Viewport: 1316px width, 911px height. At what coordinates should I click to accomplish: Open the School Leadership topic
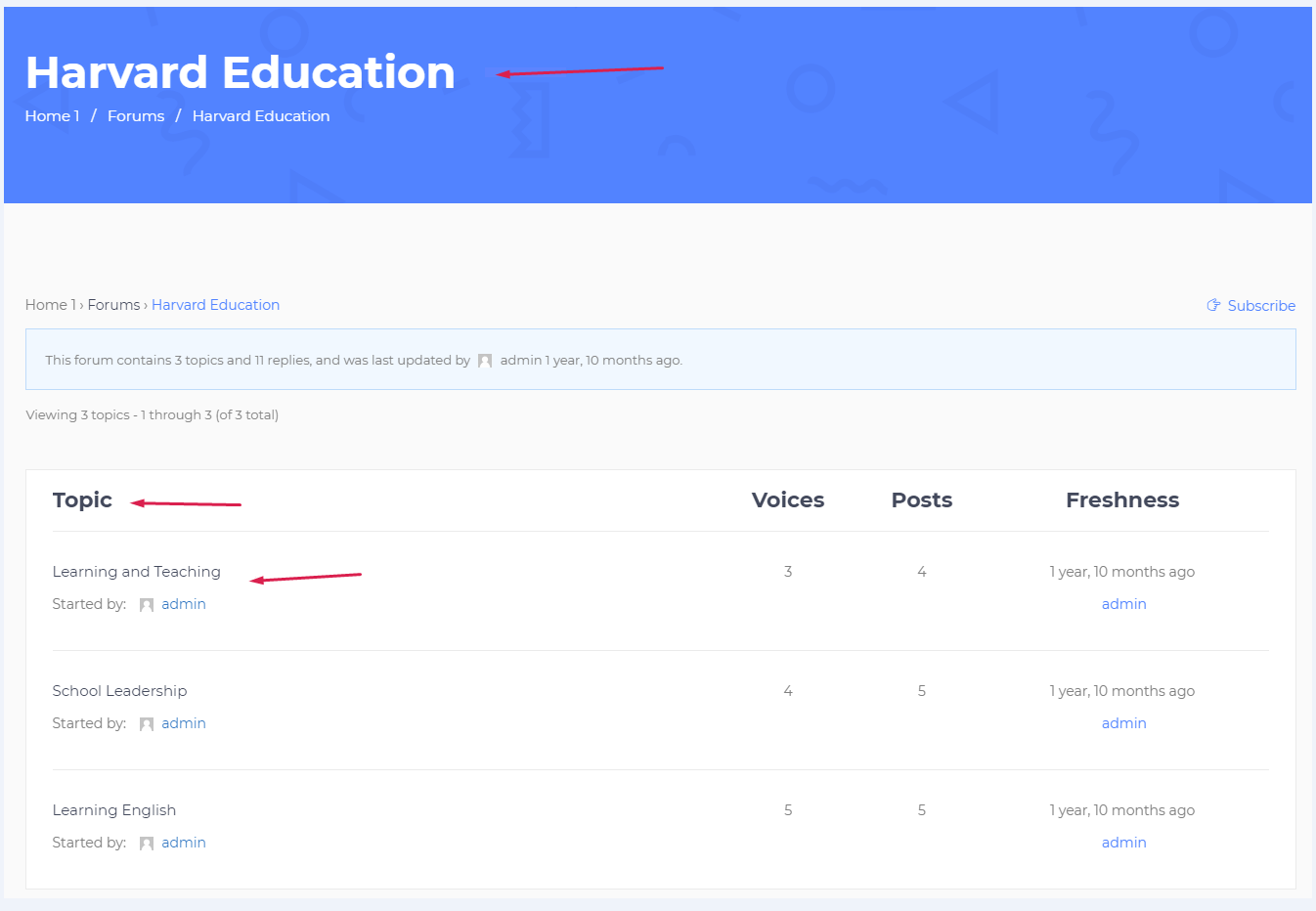119,691
